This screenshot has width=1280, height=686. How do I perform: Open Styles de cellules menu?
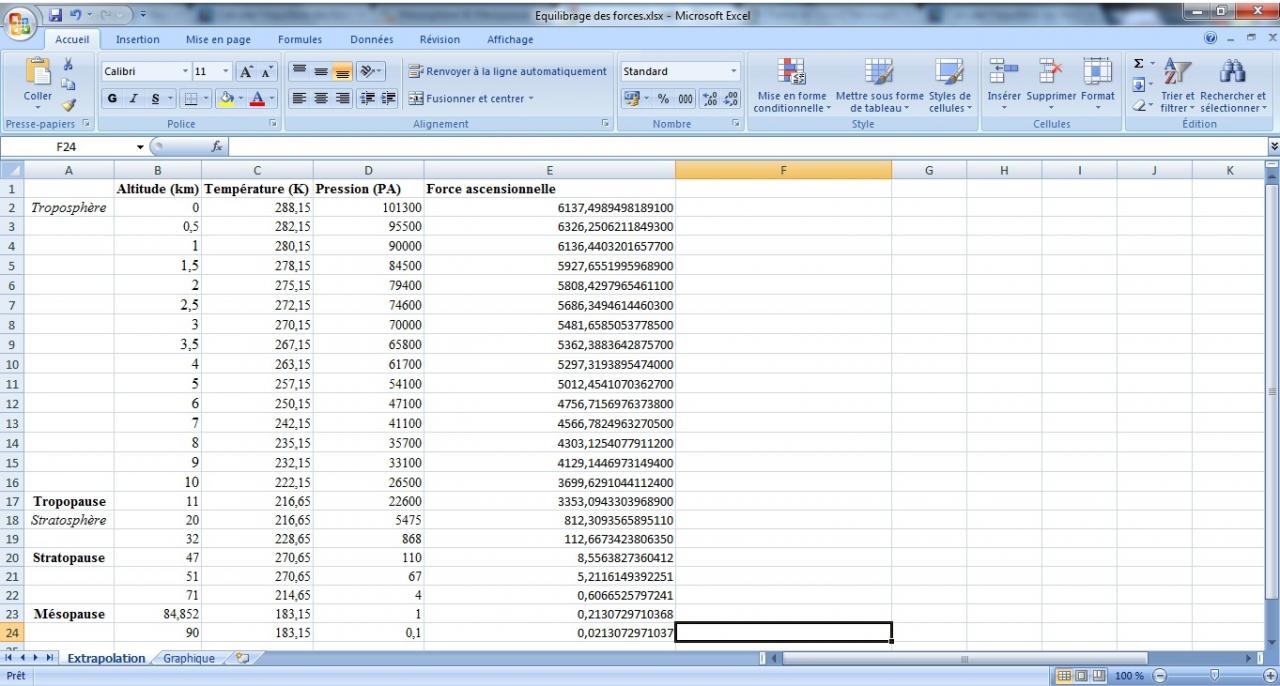[949, 85]
